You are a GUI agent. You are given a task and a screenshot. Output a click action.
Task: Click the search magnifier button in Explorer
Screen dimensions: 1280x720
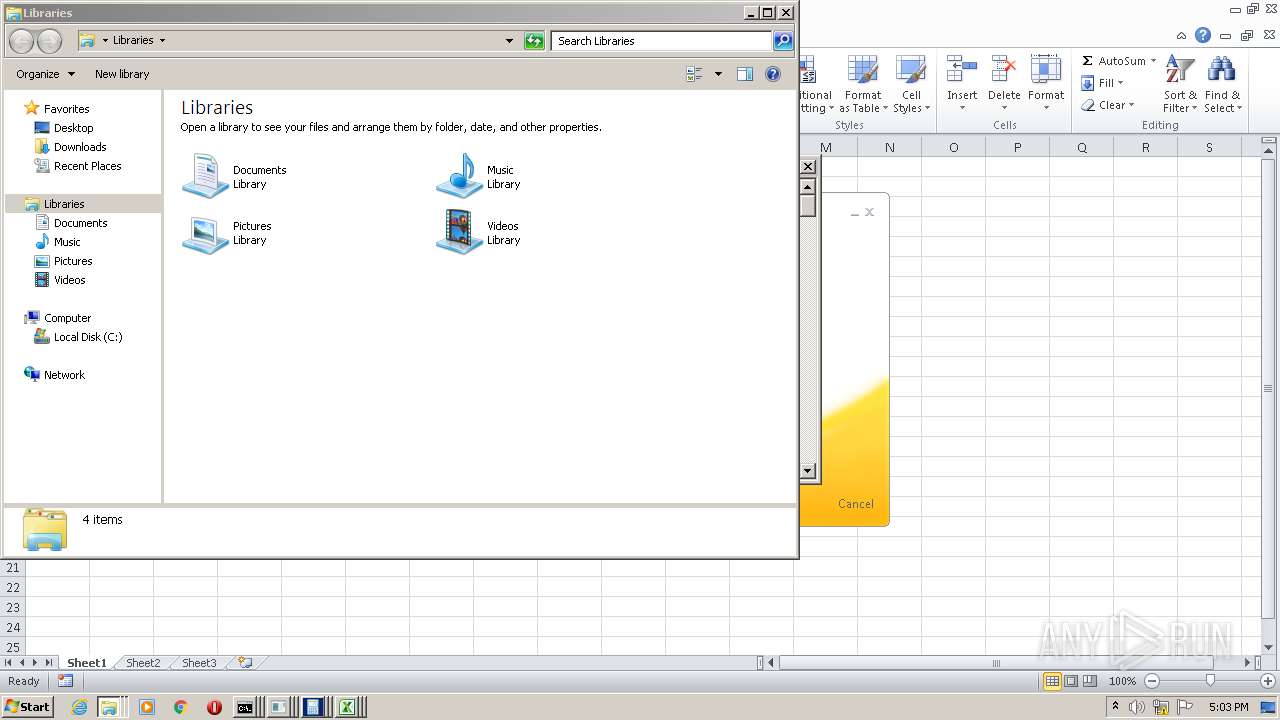[x=783, y=41]
